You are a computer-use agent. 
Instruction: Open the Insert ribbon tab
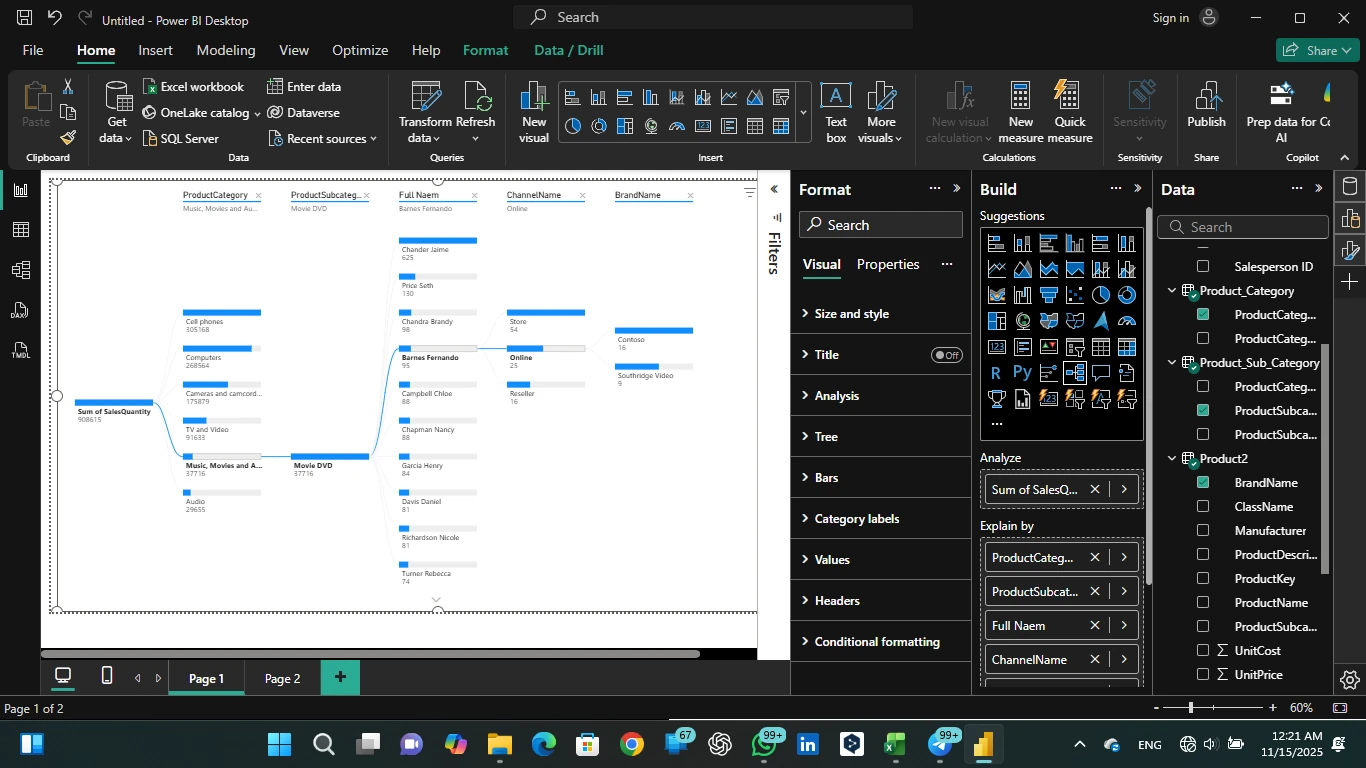pyautogui.click(x=155, y=50)
